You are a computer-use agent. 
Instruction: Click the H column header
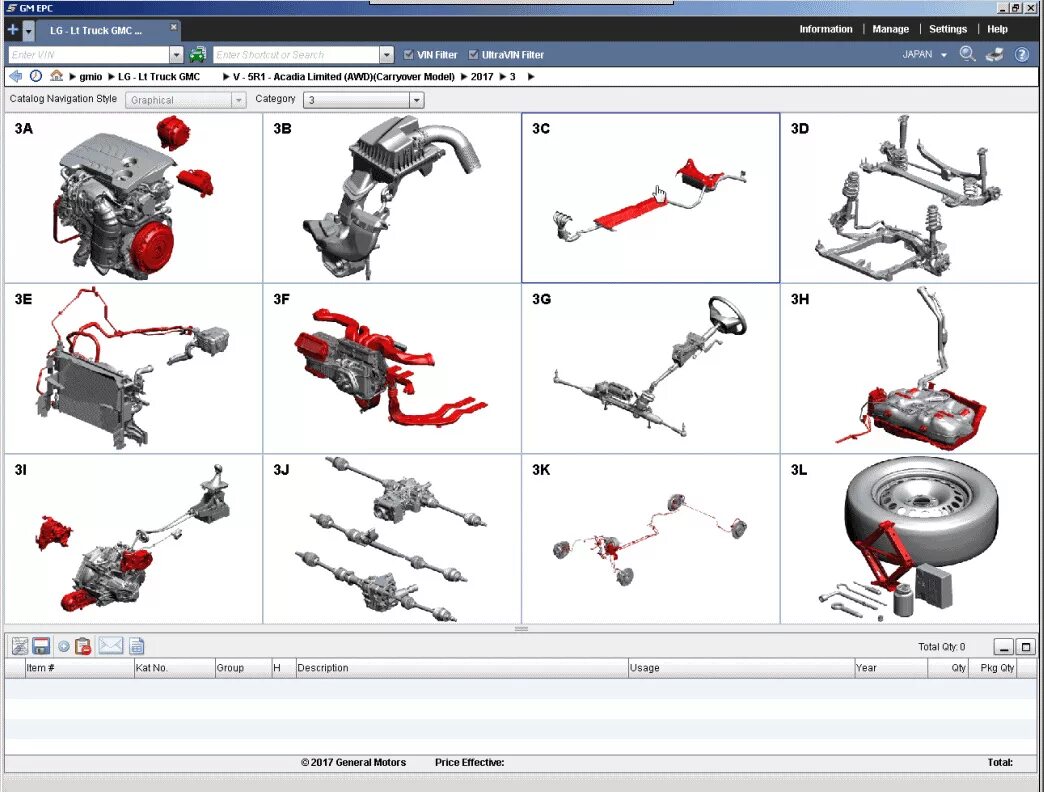coord(284,668)
